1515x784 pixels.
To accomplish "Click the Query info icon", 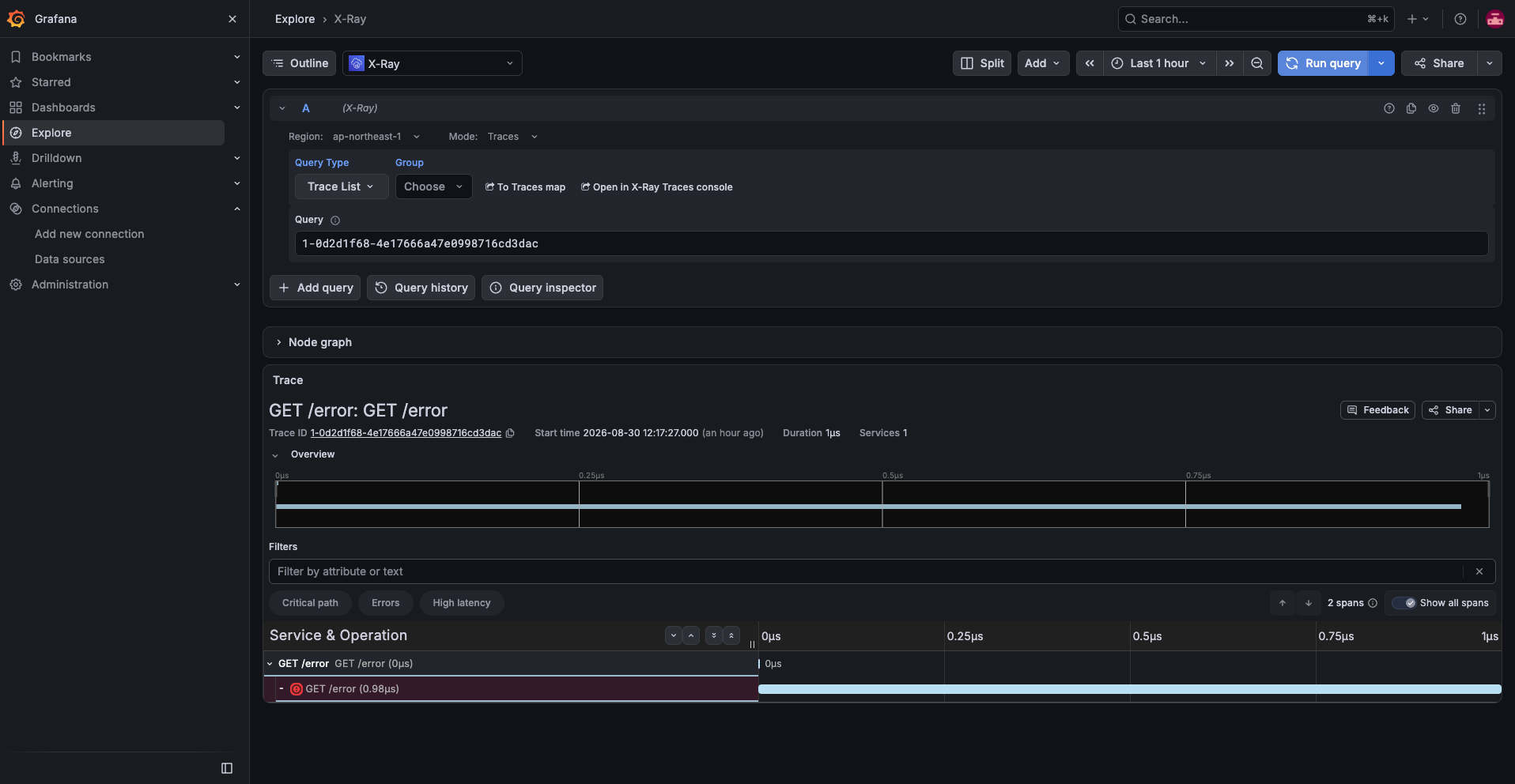I will click(x=335, y=220).
